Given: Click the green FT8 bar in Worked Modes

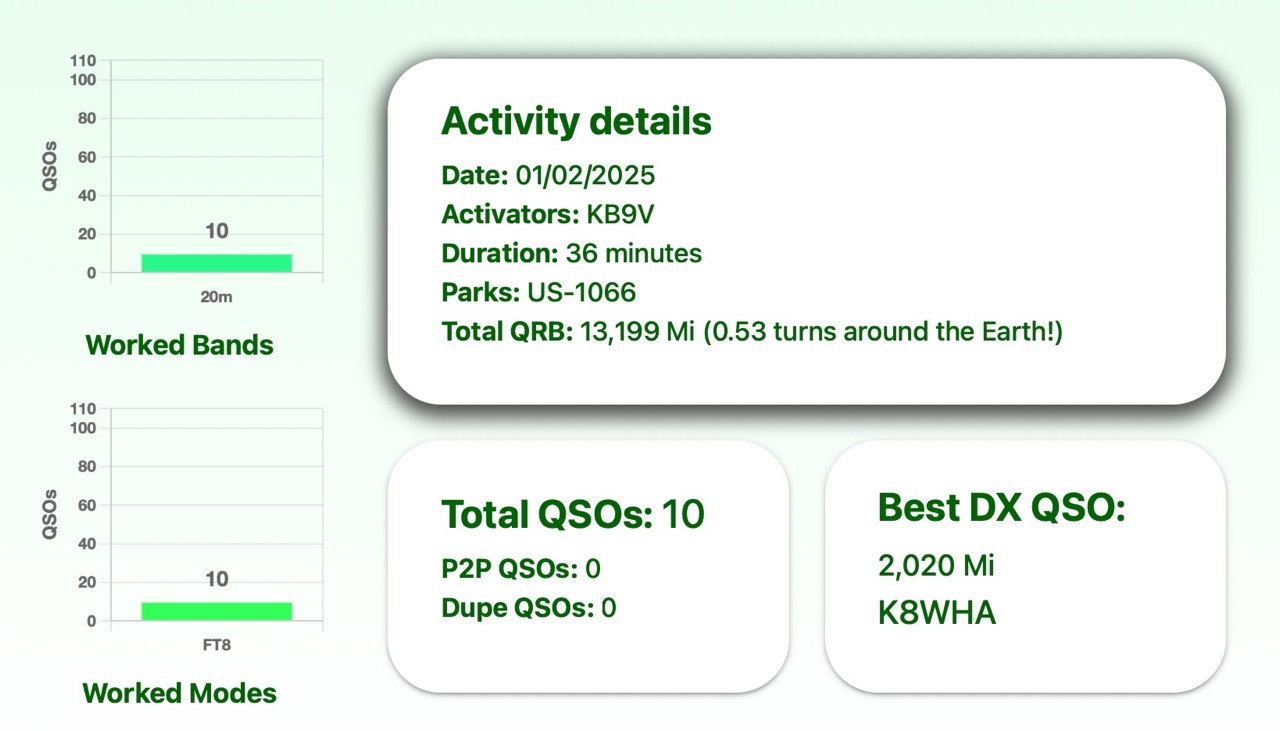Looking at the screenshot, I should click(x=216, y=611).
